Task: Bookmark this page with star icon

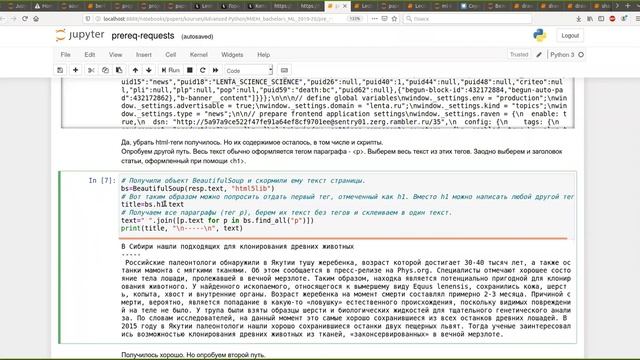Action: click(394, 19)
